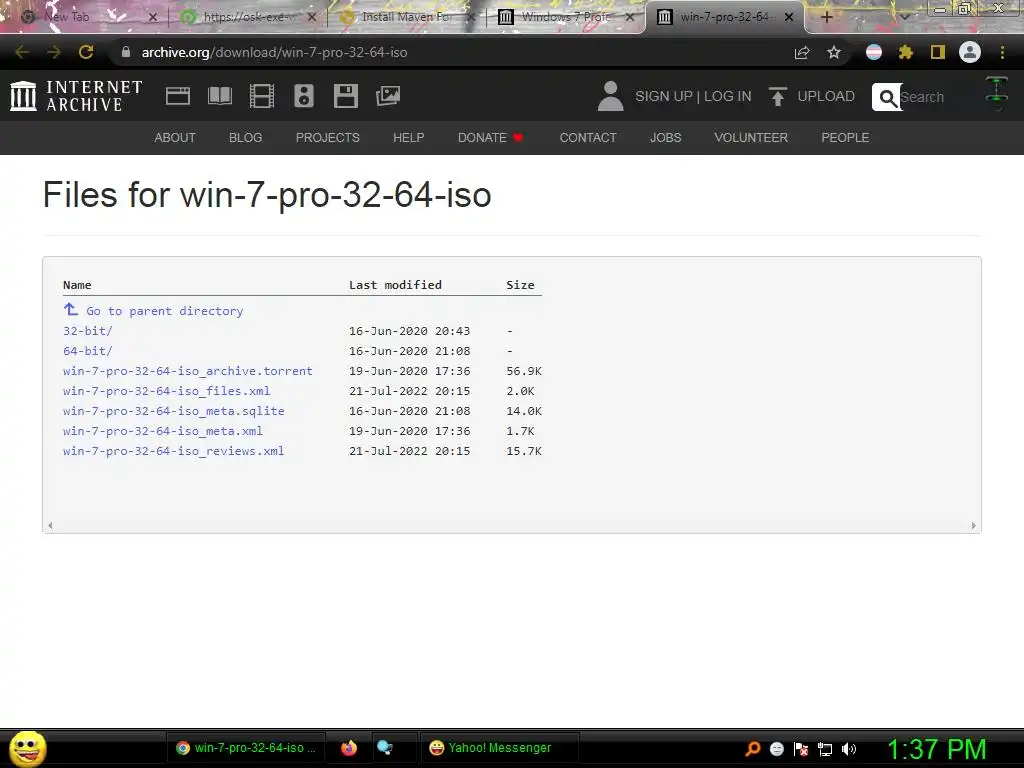Open the extensions puzzle icon
Viewport: 1024px width, 768px height.
(905, 52)
